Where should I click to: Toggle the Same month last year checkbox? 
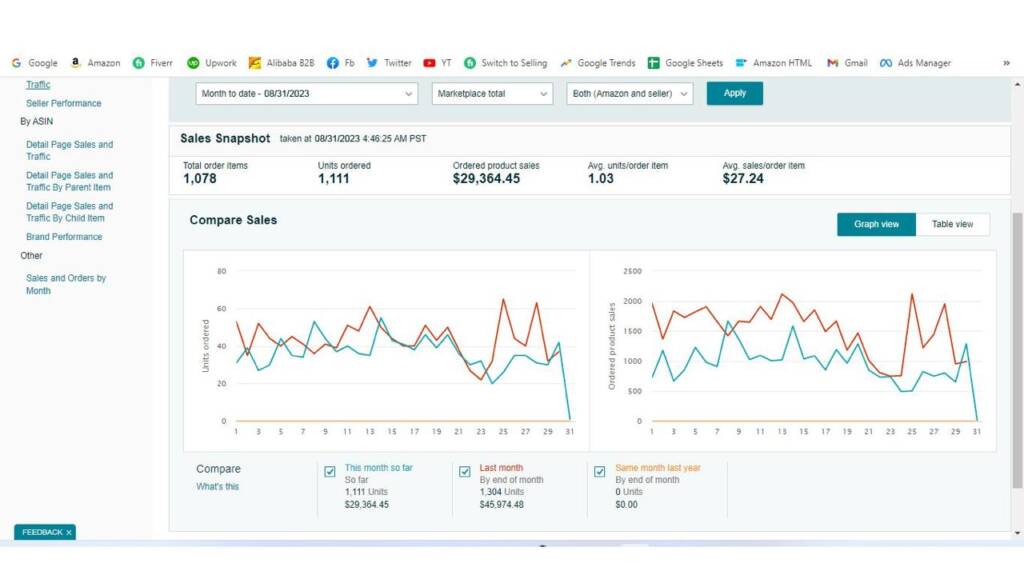tap(600, 472)
